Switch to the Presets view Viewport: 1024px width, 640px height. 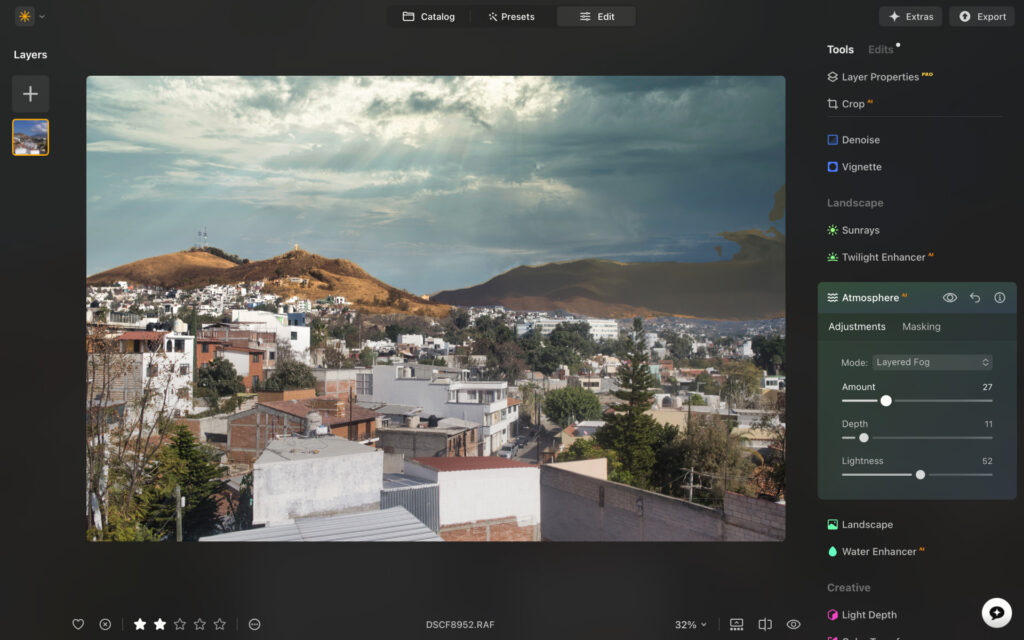click(511, 16)
